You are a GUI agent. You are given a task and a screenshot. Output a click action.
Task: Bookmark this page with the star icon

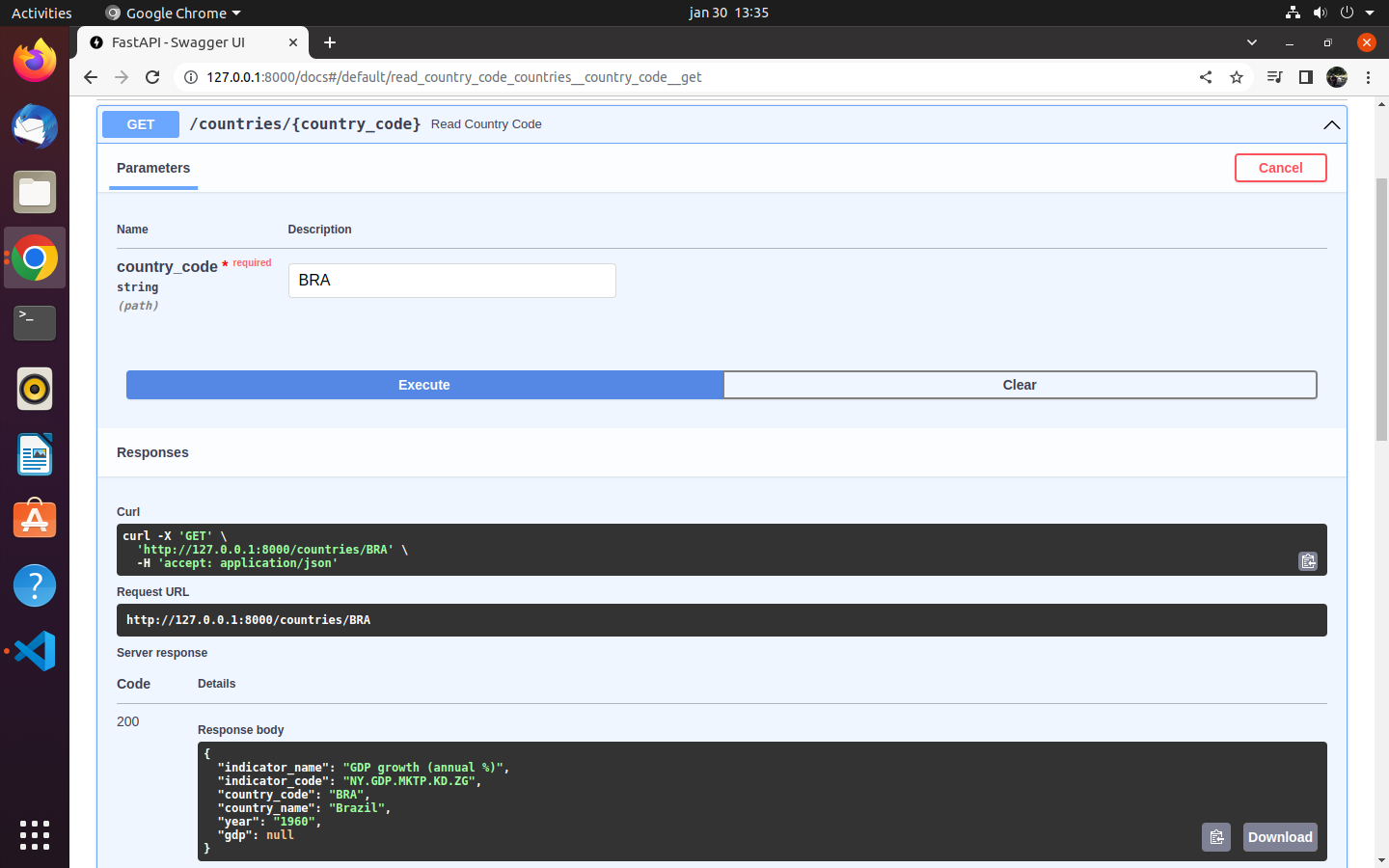1237,77
